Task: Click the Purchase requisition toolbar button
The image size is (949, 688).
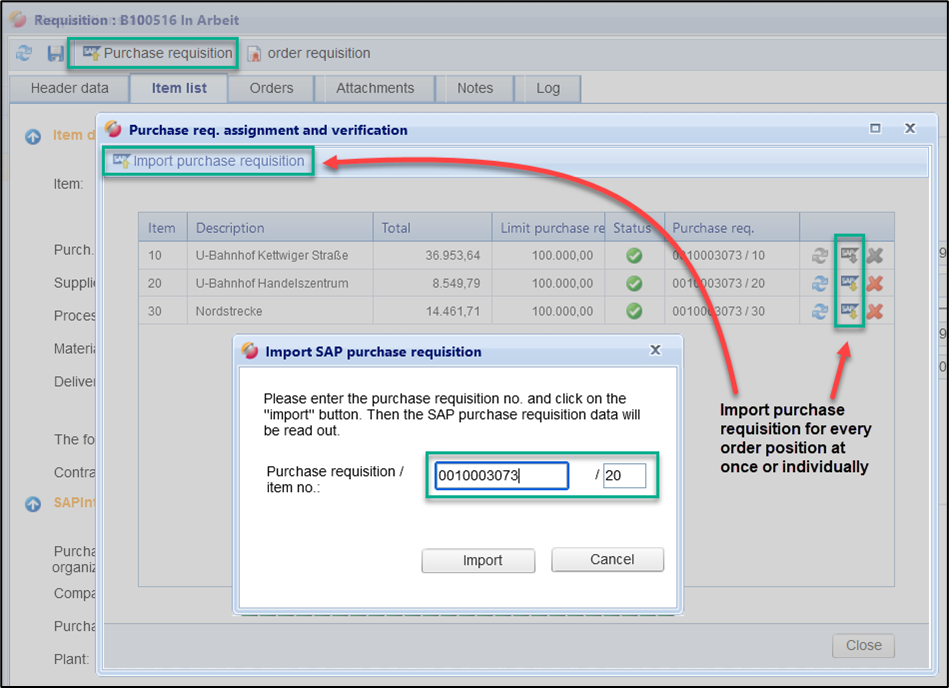Action: tap(156, 53)
